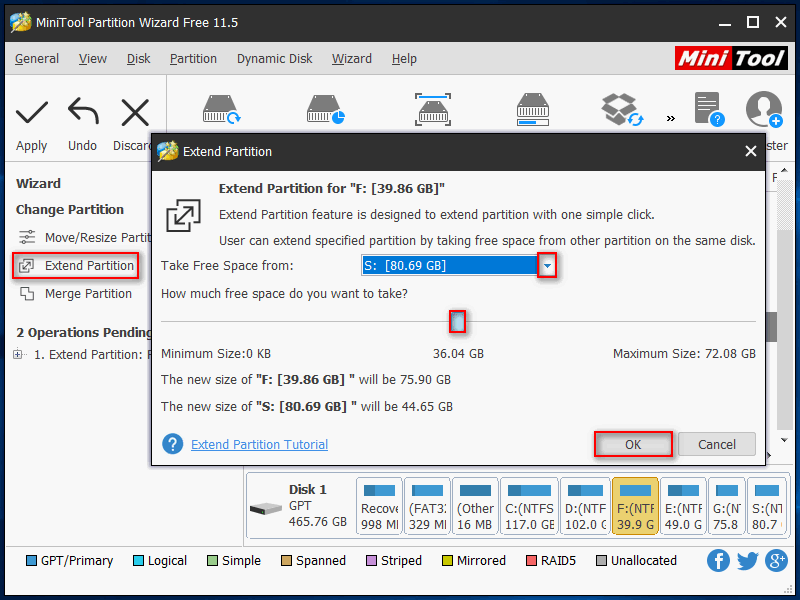Open the Take Free Space from dropdown

click(547, 265)
